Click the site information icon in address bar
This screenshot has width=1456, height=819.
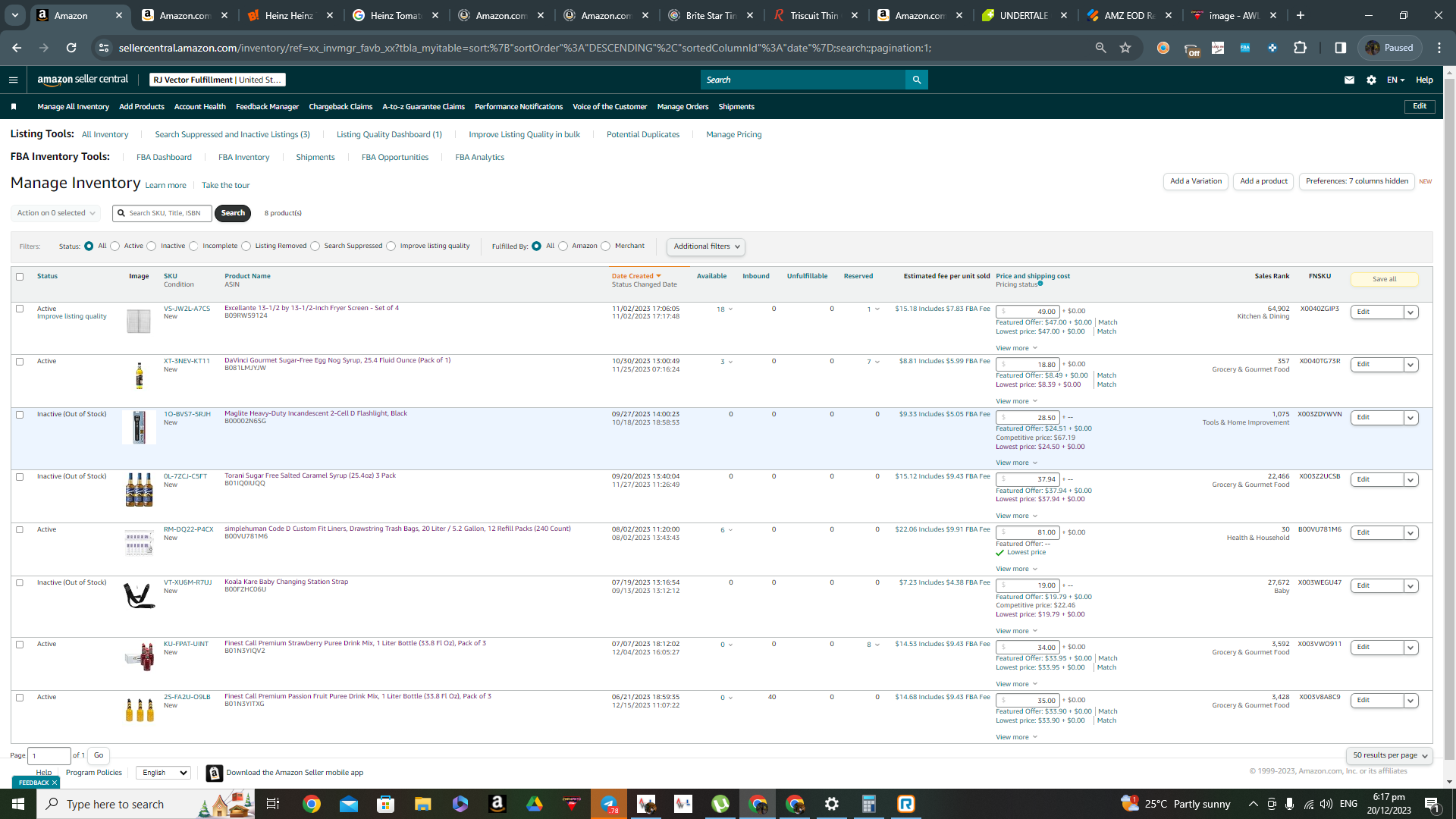pos(104,48)
